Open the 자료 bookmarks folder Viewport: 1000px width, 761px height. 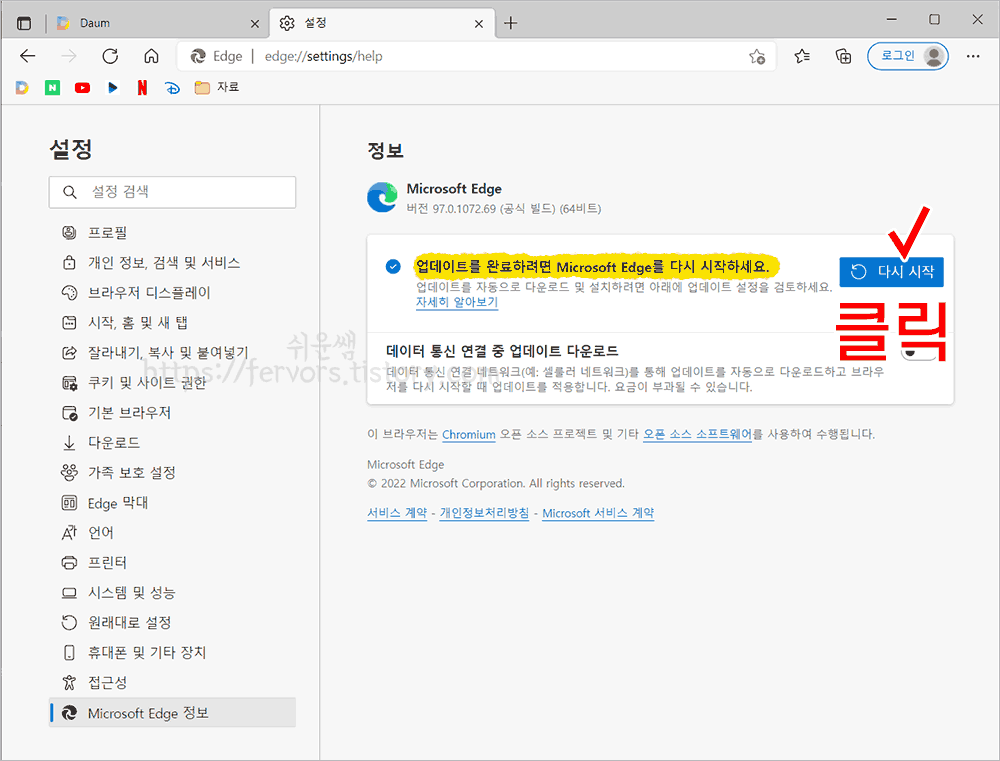tap(217, 87)
